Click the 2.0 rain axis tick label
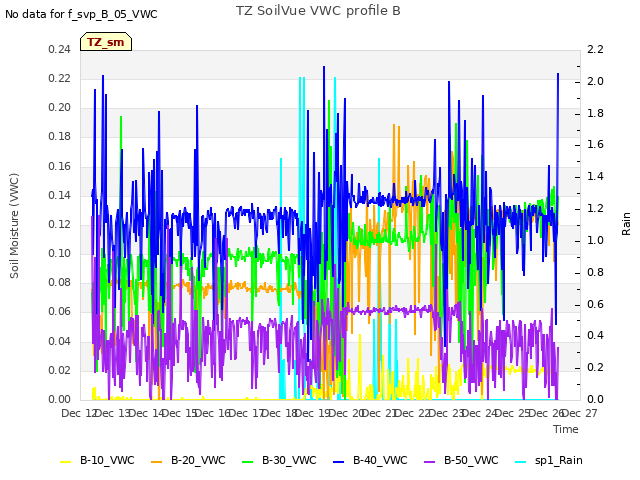This screenshot has height=480, width=640. click(x=595, y=81)
